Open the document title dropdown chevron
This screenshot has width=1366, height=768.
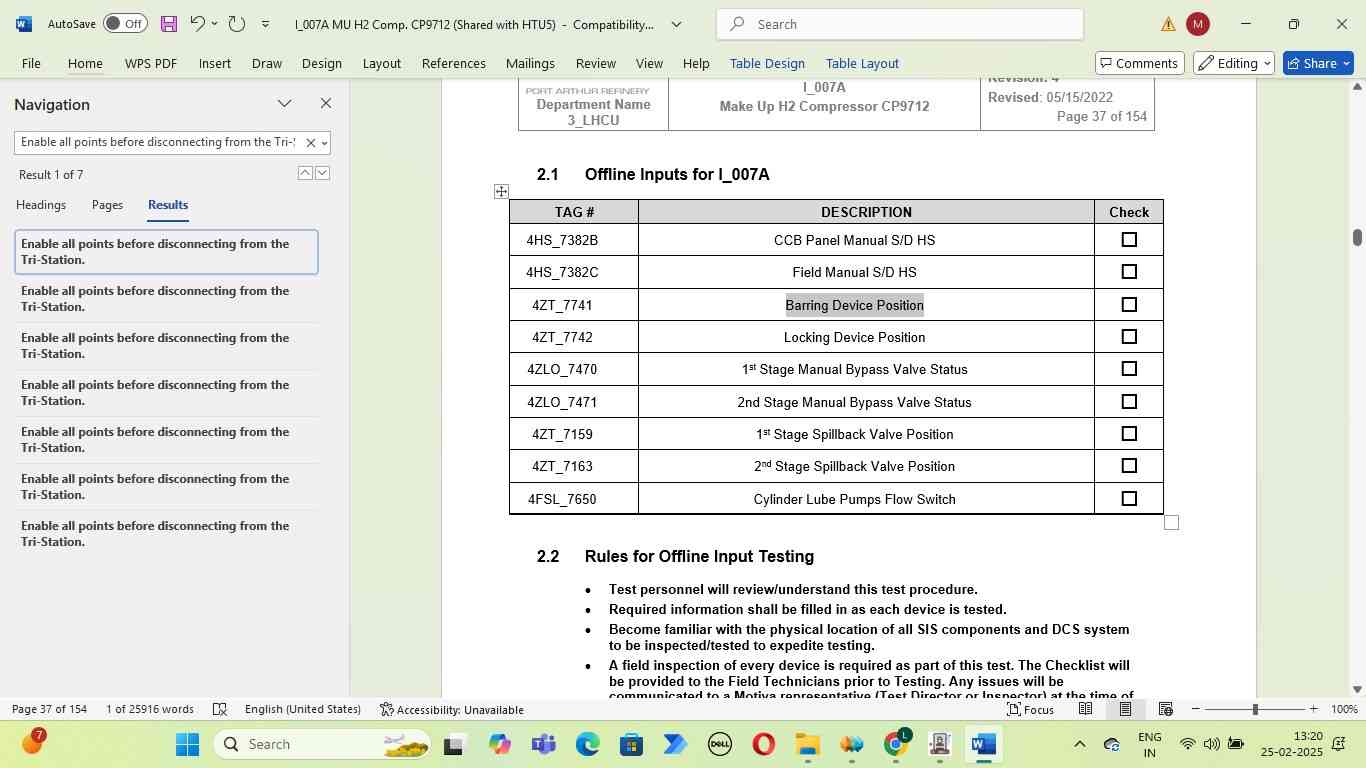pos(676,24)
